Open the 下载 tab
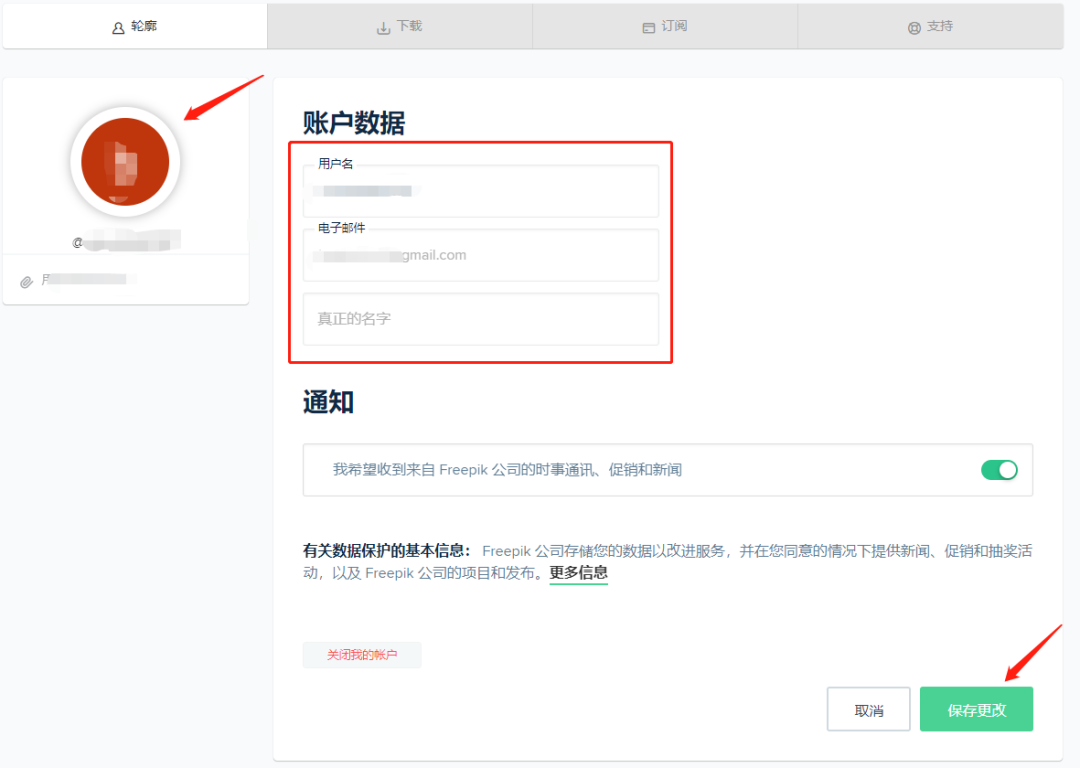Viewport: 1080px width, 768px height. click(x=409, y=26)
